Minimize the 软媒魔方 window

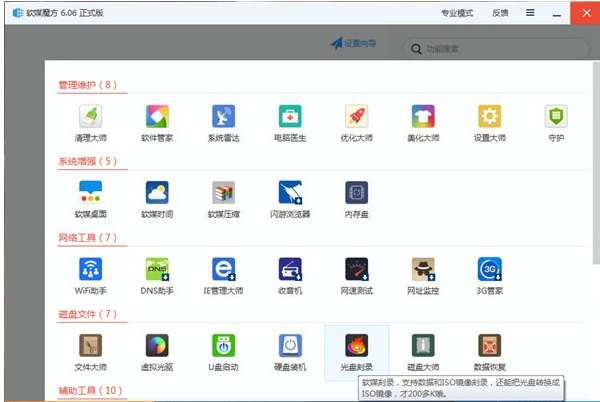coord(557,14)
